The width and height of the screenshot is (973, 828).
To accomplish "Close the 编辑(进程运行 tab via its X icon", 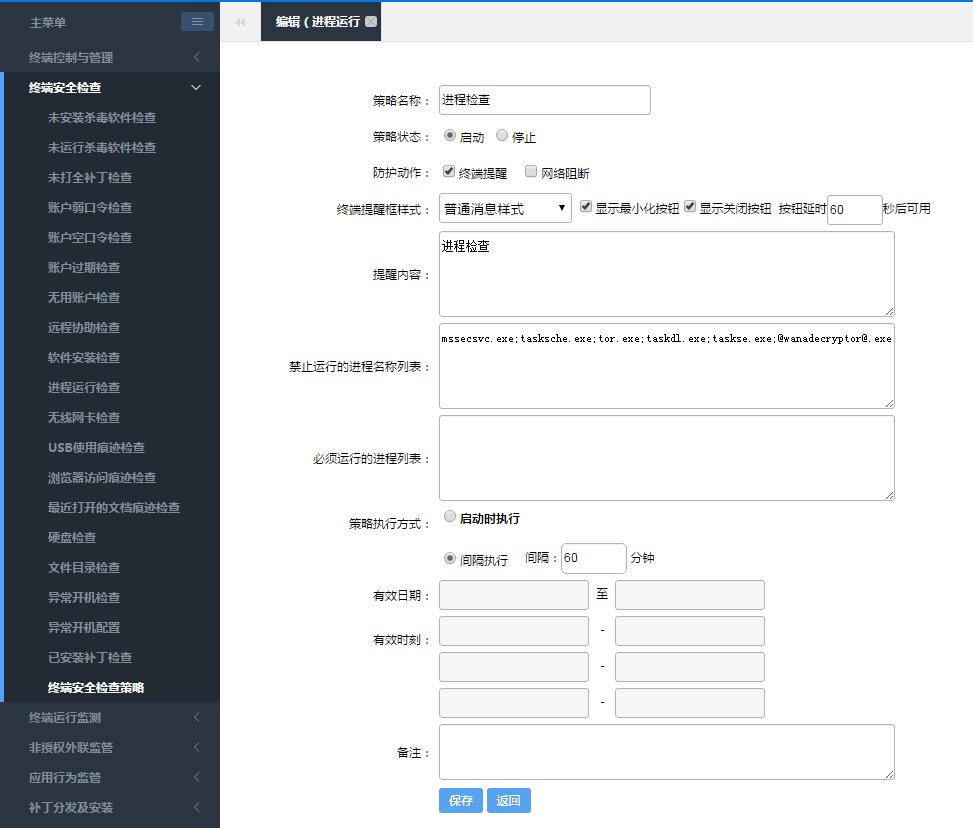I will point(371,21).
